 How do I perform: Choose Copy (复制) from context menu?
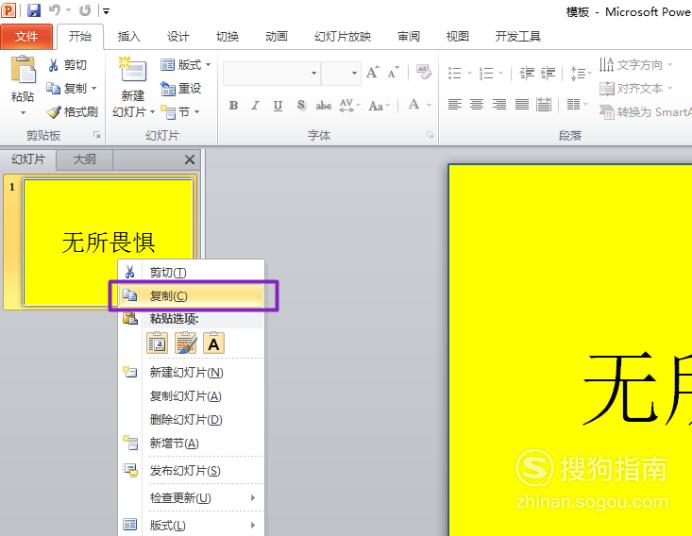pos(191,296)
